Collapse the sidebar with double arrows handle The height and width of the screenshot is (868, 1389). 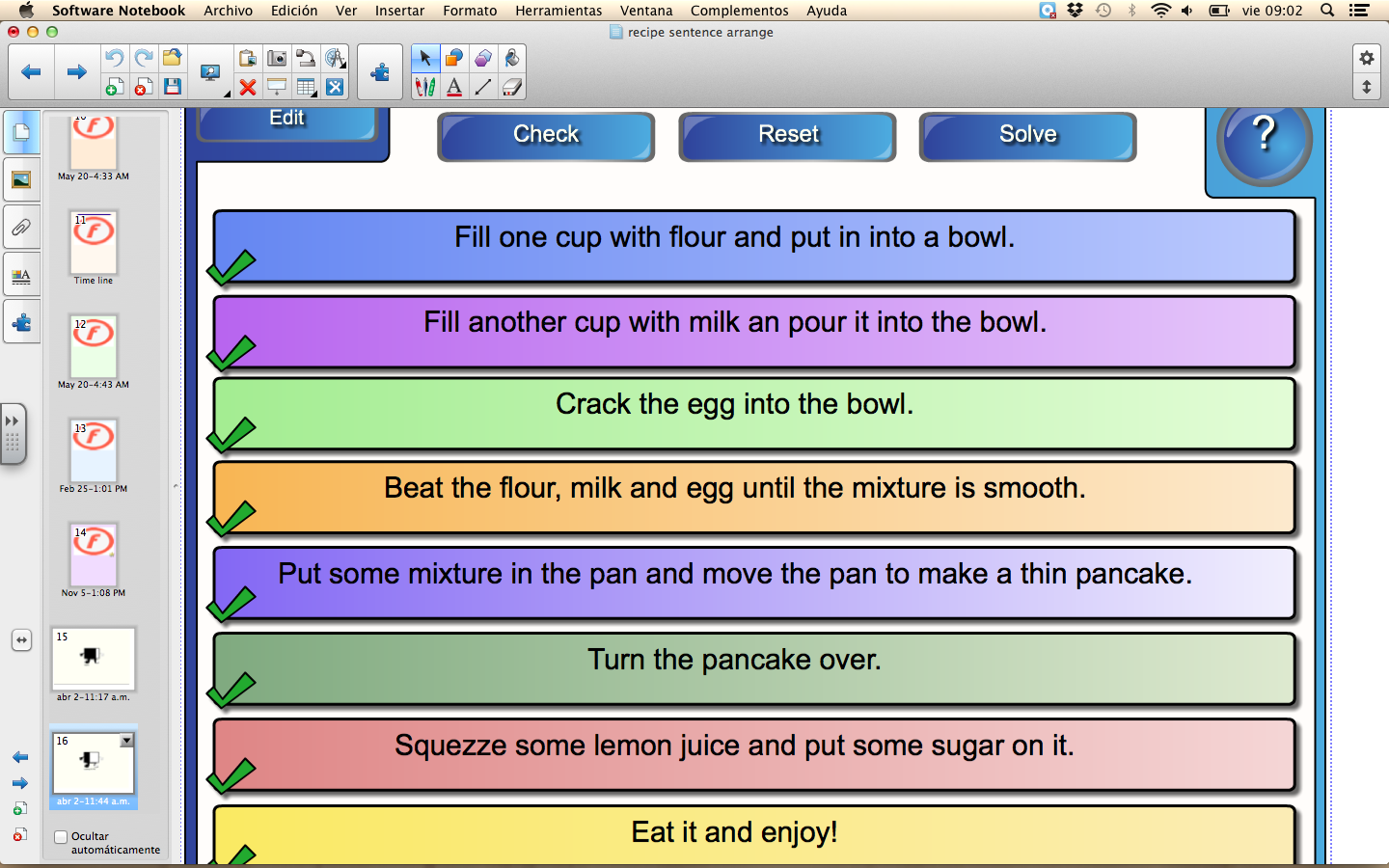tap(13, 433)
